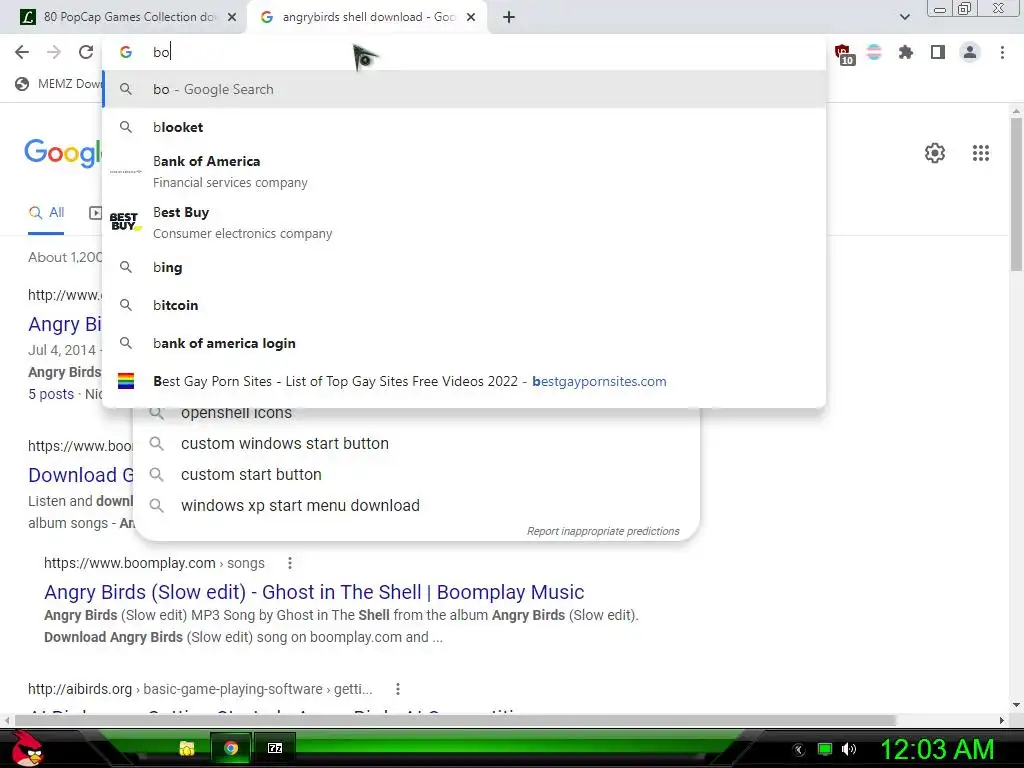
Task: Click the scroll right arrow at page bottom
Action: click(x=1002, y=720)
